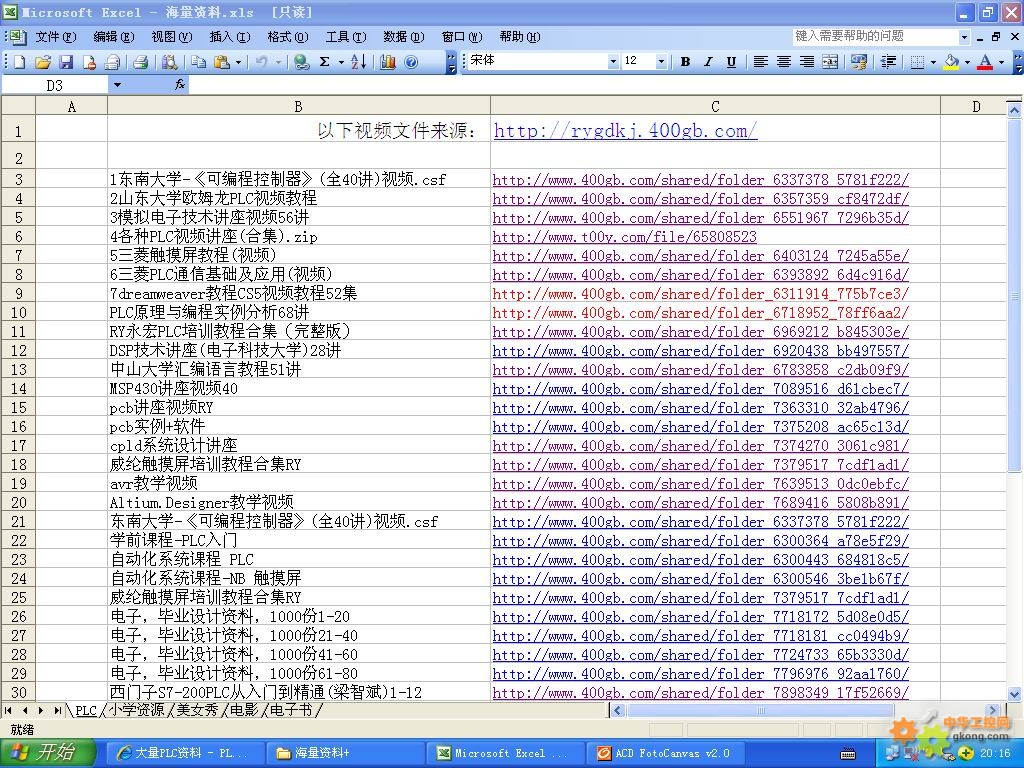Paste using the clipboard Paste icon
Viewport: 1024px width, 768px height.
tap(222, 62)
